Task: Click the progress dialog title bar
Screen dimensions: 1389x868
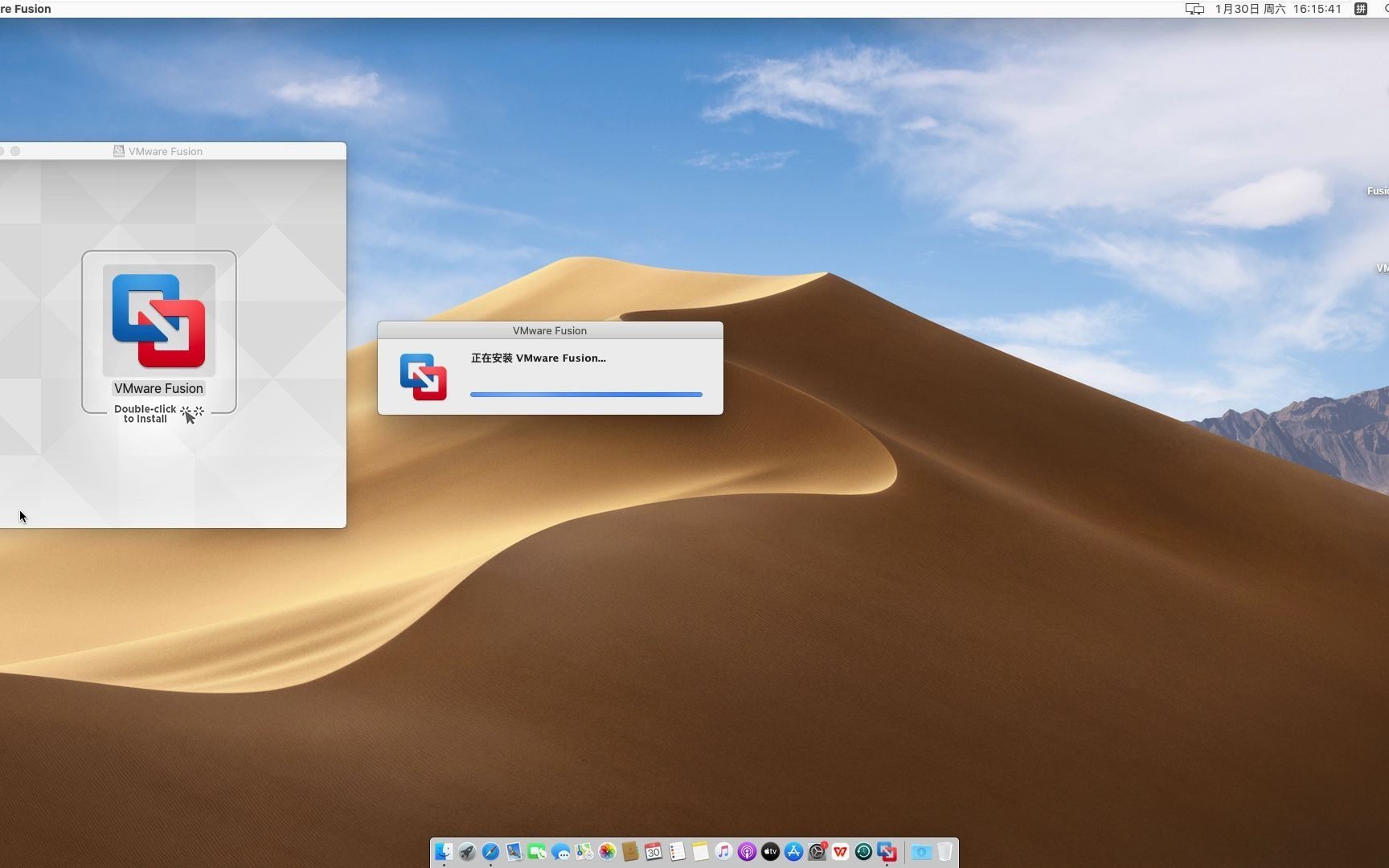Action: tap(550, 330)
